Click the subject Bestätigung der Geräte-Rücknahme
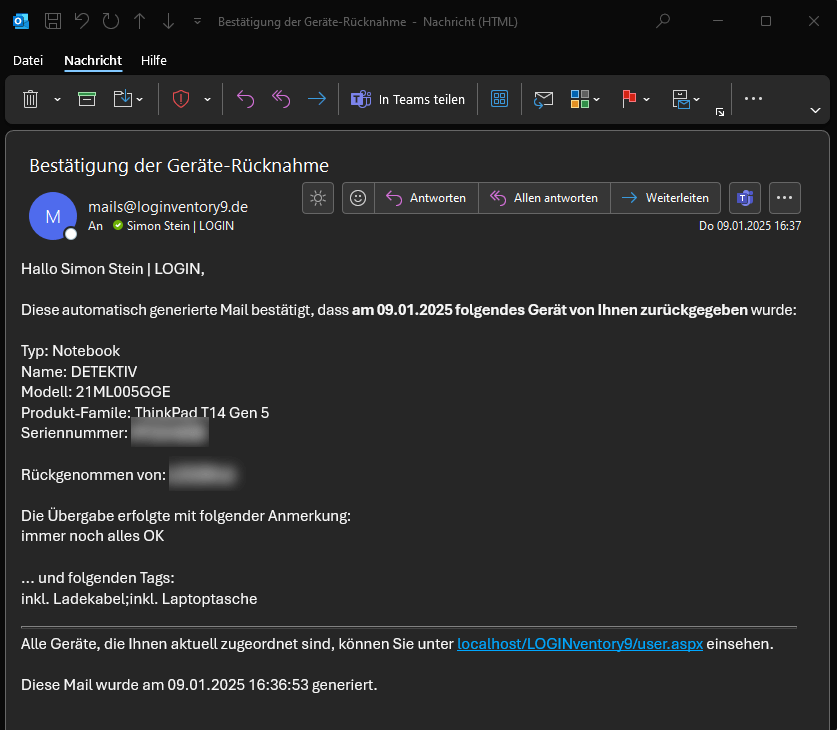 point(179,166)
